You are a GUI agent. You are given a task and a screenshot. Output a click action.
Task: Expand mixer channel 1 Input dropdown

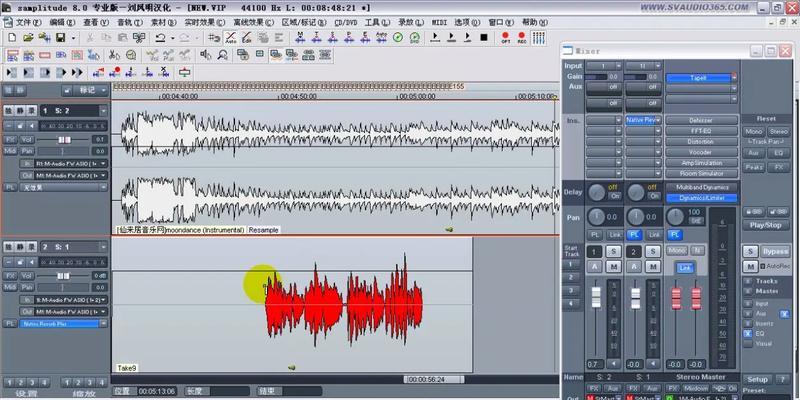618,66
